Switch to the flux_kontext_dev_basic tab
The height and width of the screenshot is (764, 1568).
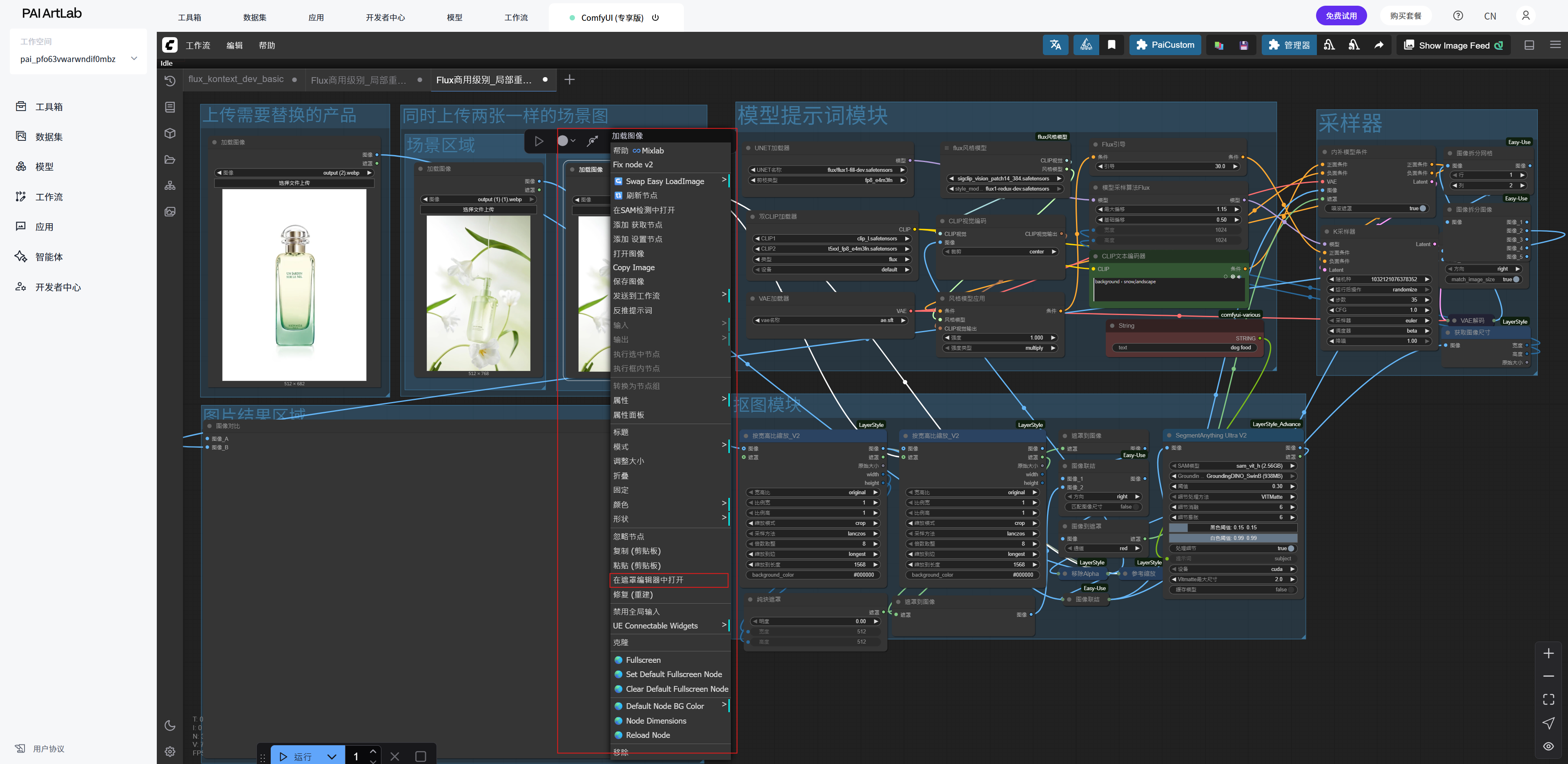[236, 79]
